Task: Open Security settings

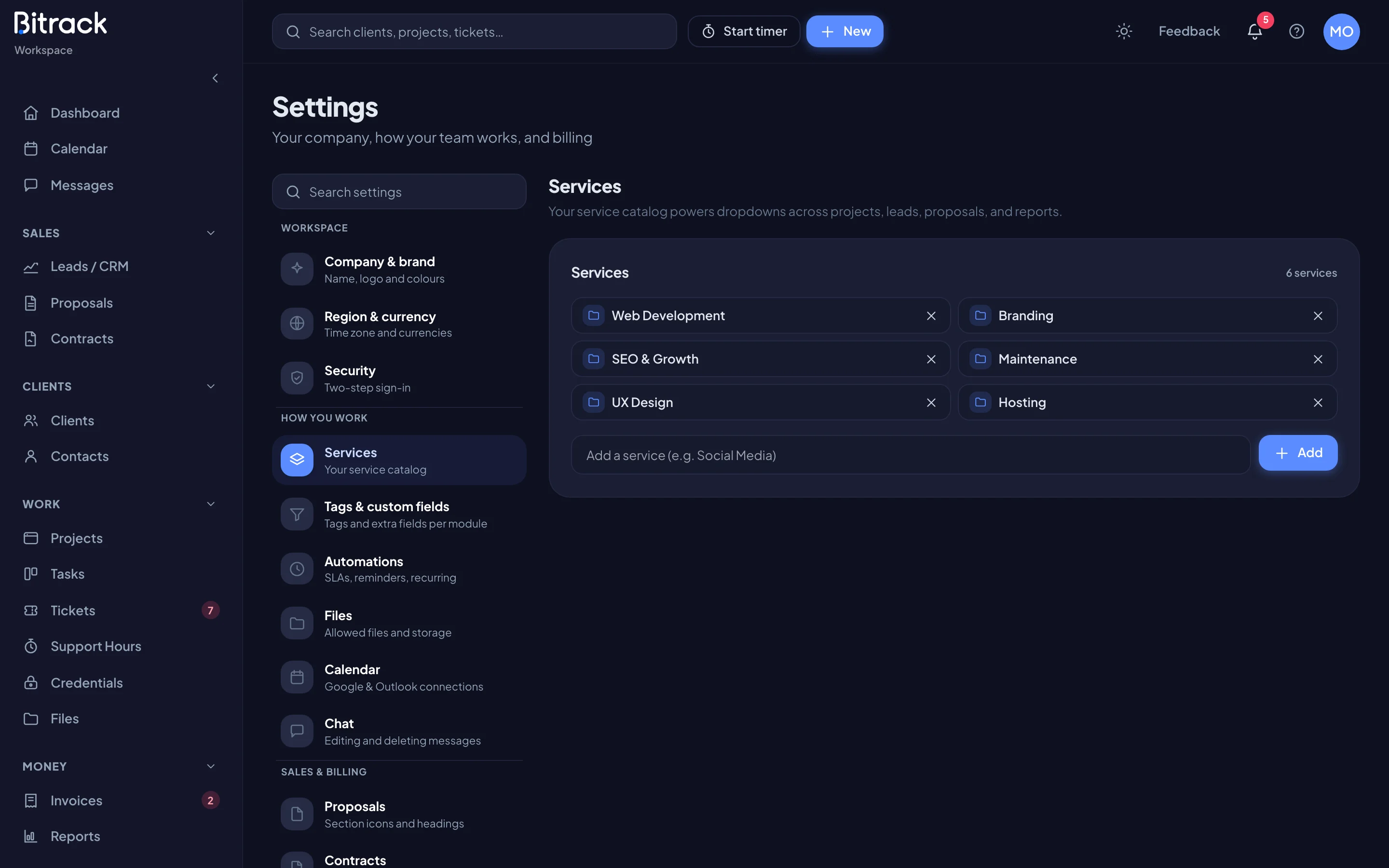Action: pyautogui.click(x=399, y=379)
